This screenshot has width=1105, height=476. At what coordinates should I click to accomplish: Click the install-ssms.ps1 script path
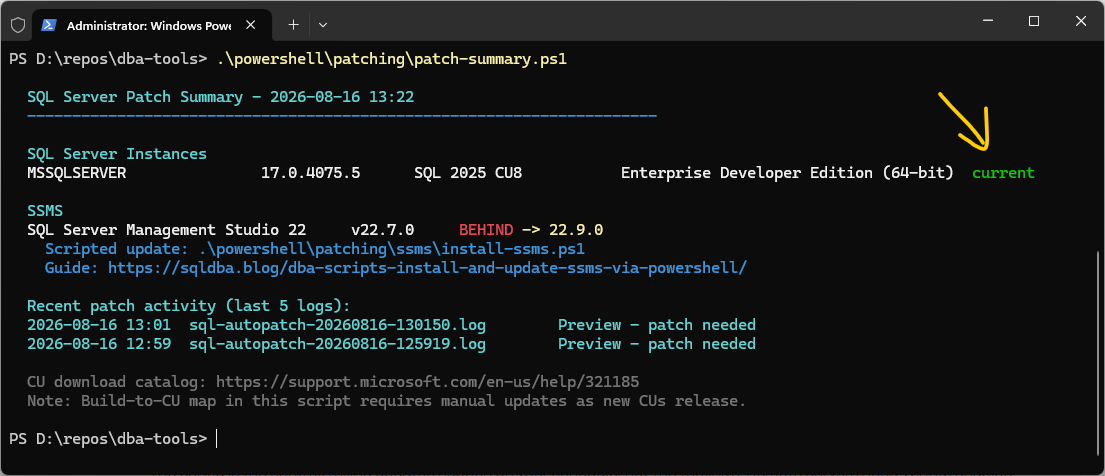pyautogui.click(x=391, y=249)
